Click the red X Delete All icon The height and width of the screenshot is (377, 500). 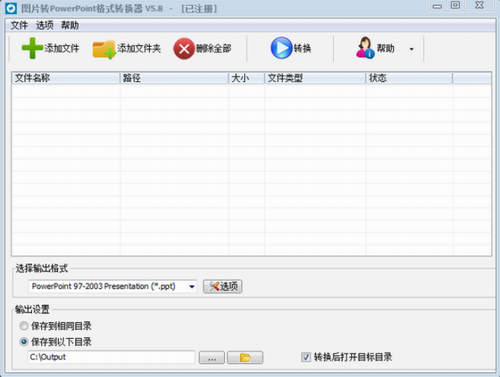(184, 49)
